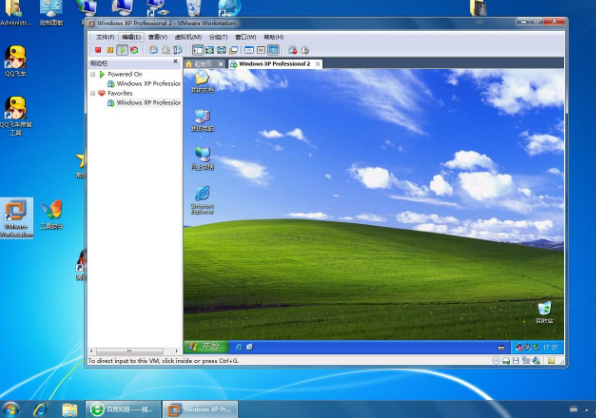
Task: Open the 帮助(H) menu
Action: (x=274, y=37)
